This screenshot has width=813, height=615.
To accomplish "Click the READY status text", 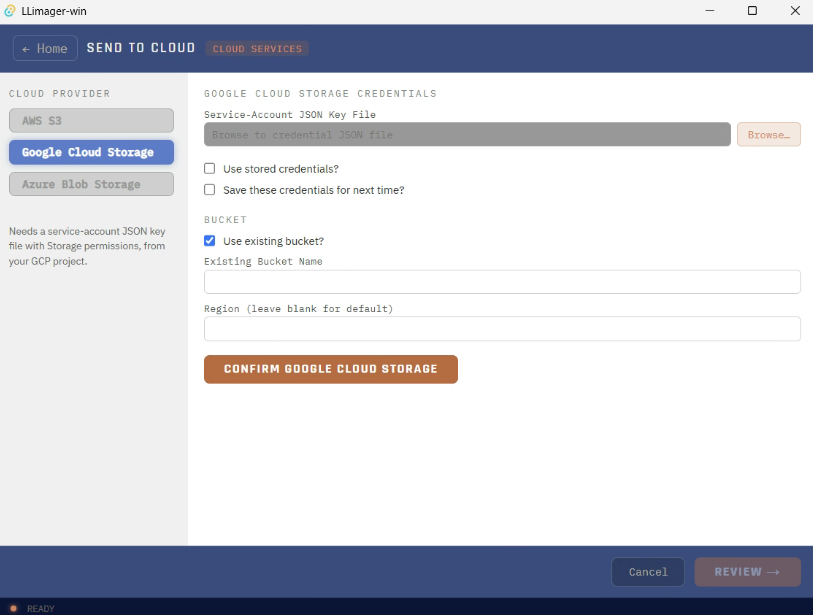I will pos(40,609).
